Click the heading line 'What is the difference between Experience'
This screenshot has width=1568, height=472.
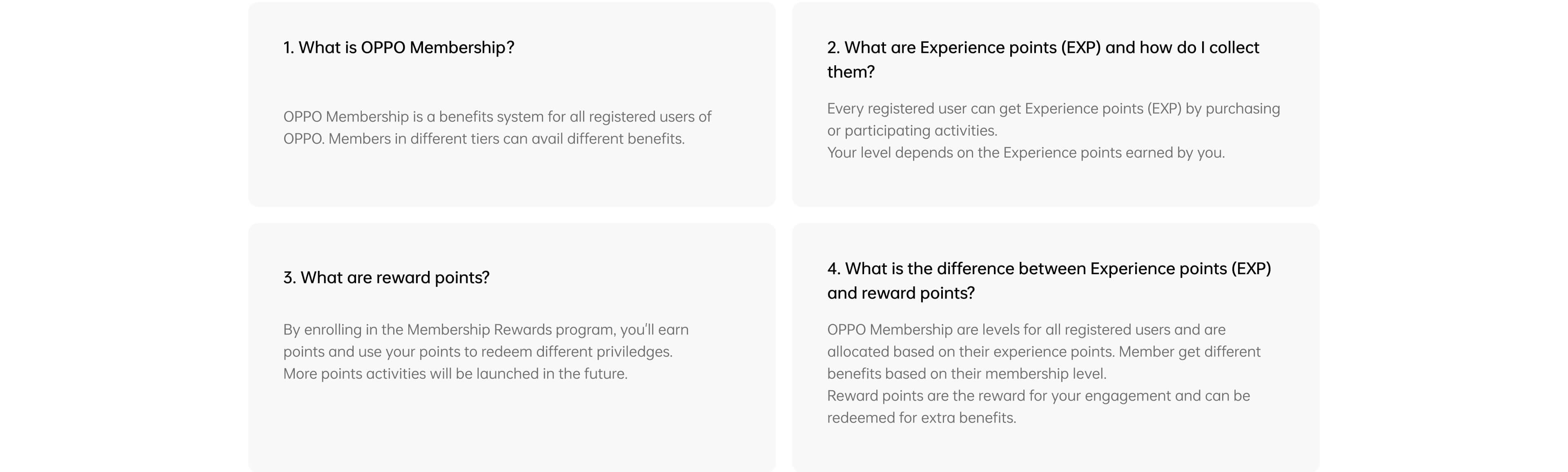pyautogui.click(x=1049, y=269)
